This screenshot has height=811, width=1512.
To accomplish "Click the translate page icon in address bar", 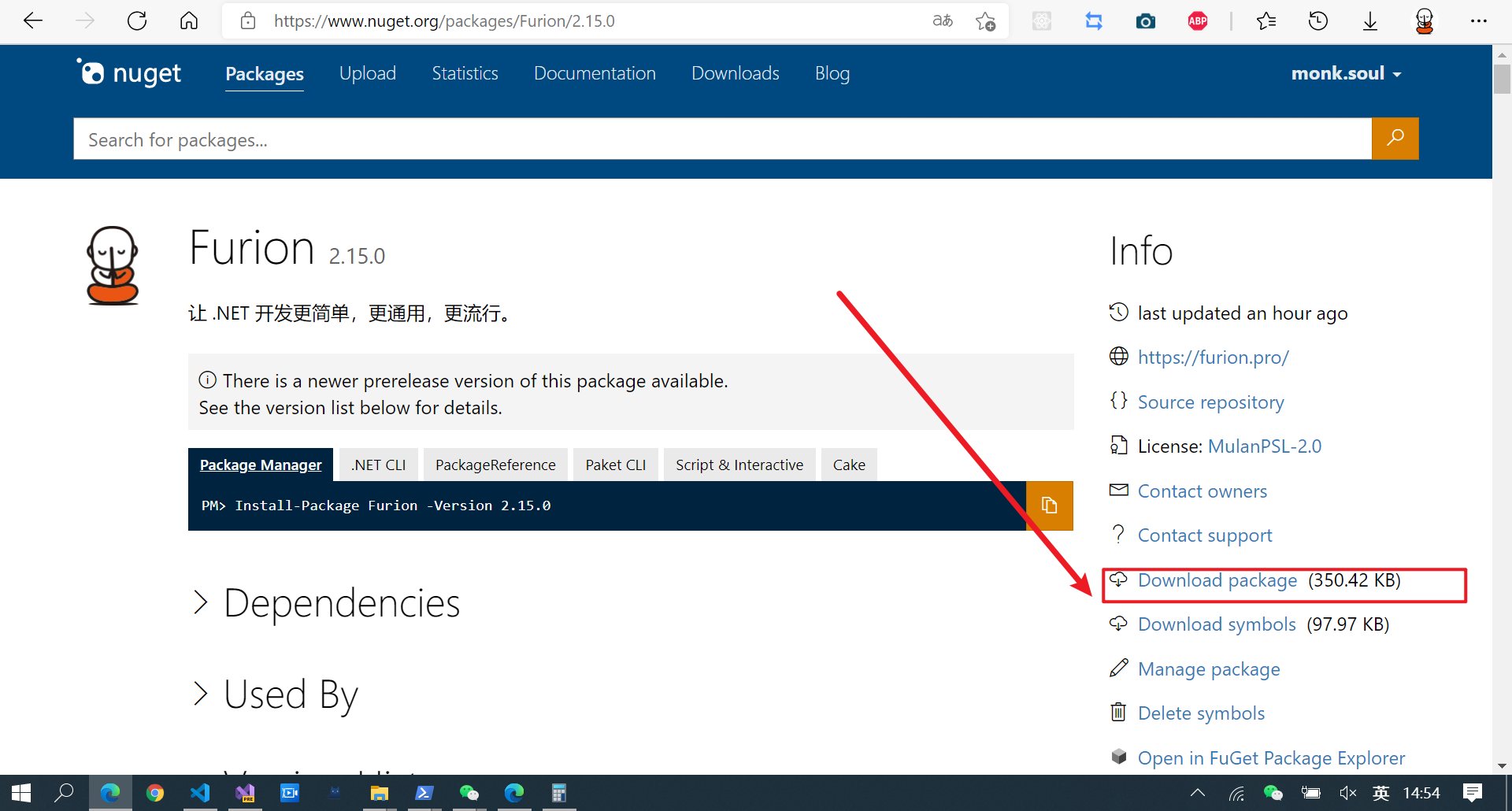I will 943,21.
